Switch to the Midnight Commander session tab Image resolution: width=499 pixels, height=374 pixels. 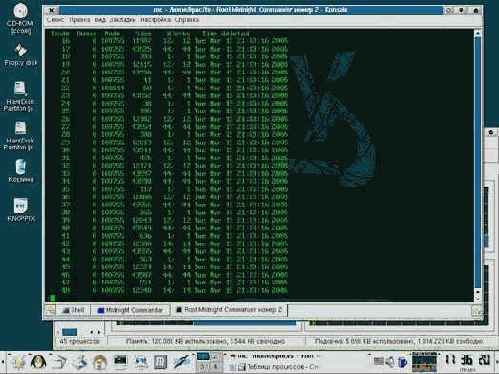(x=130, y=310)
